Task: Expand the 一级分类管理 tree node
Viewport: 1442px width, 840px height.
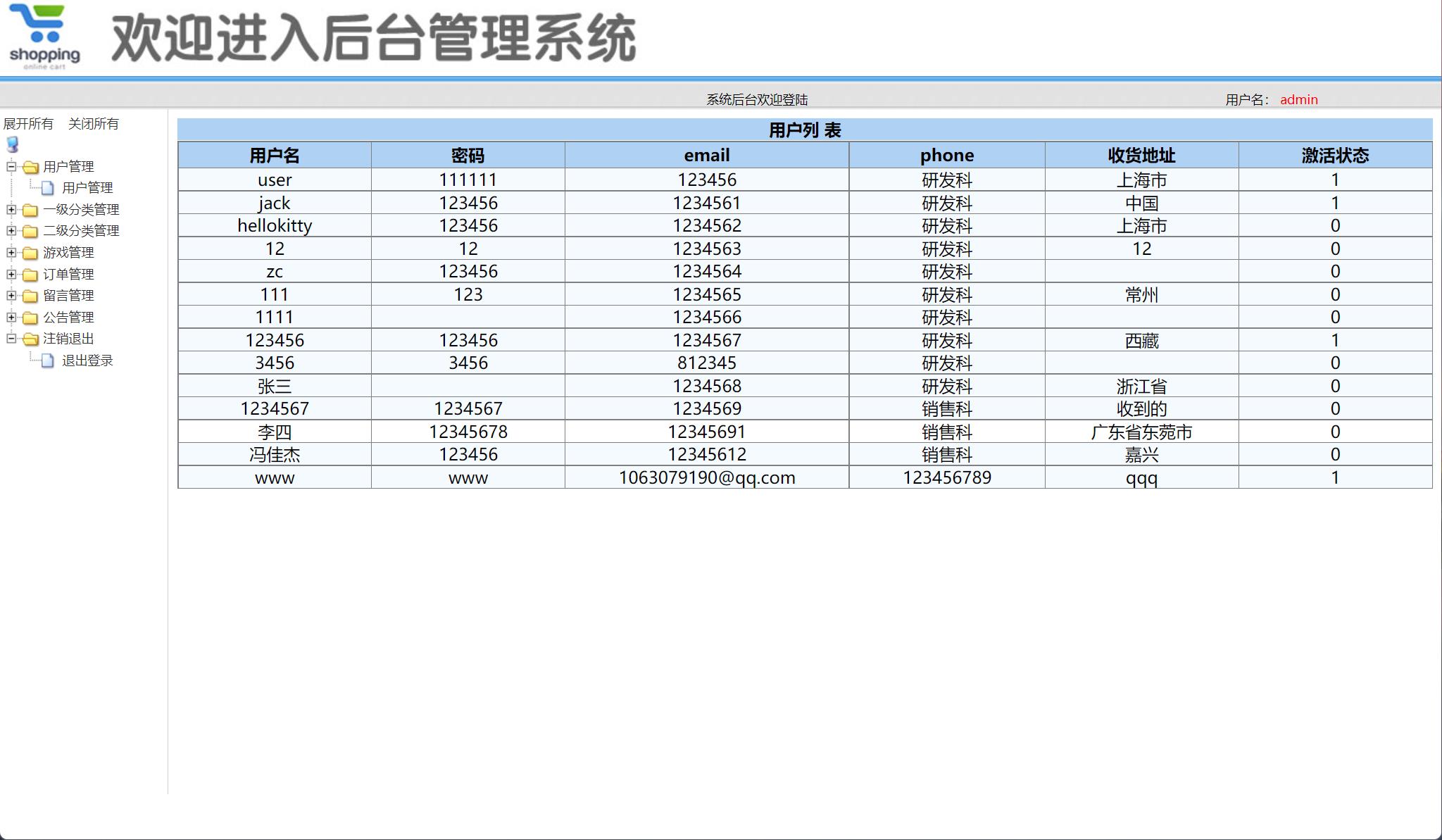Action: [x=10, y=210]
